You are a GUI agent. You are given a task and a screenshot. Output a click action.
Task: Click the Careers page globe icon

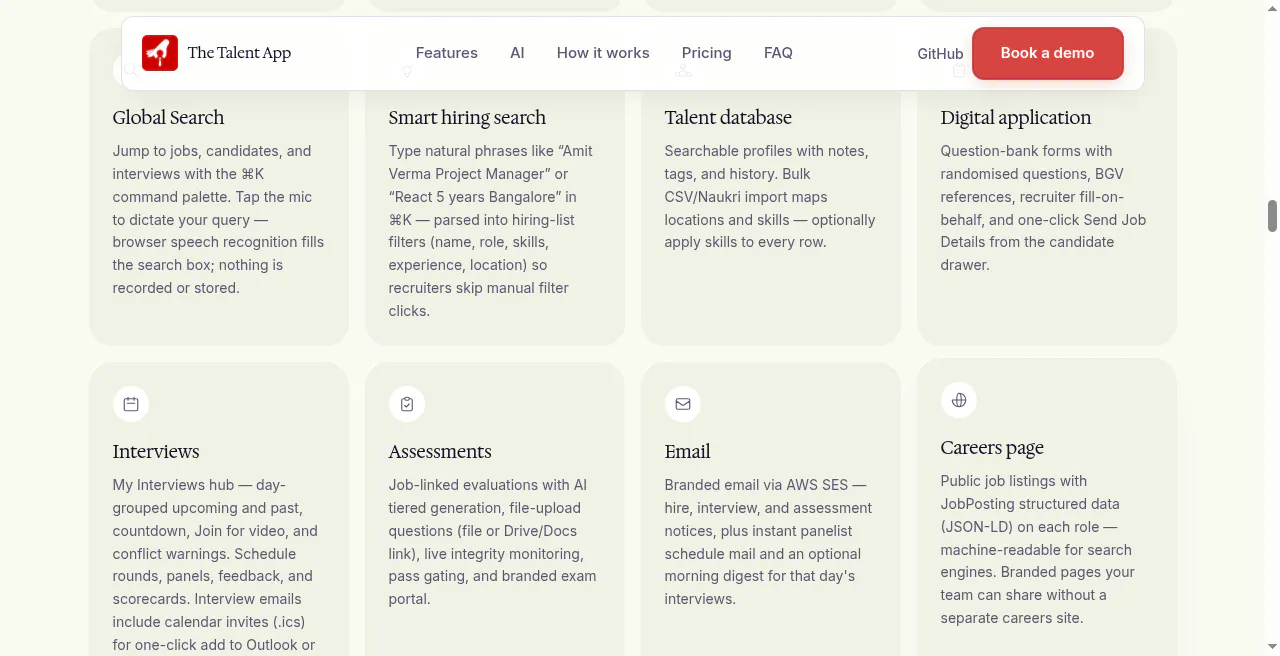pyautogui.click(x=959, y=400)
